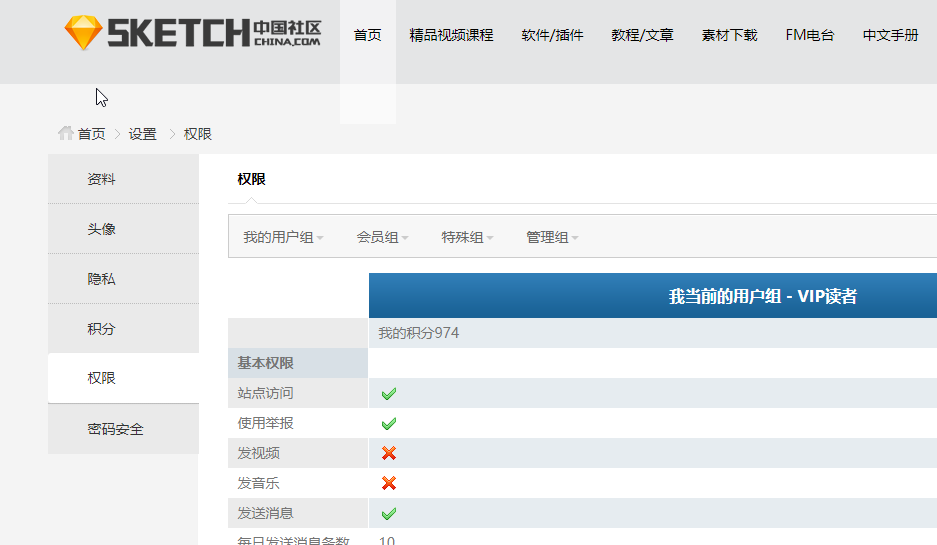
Task: Open 精品视频课程 in top navigation
Action: pos(451,35)
